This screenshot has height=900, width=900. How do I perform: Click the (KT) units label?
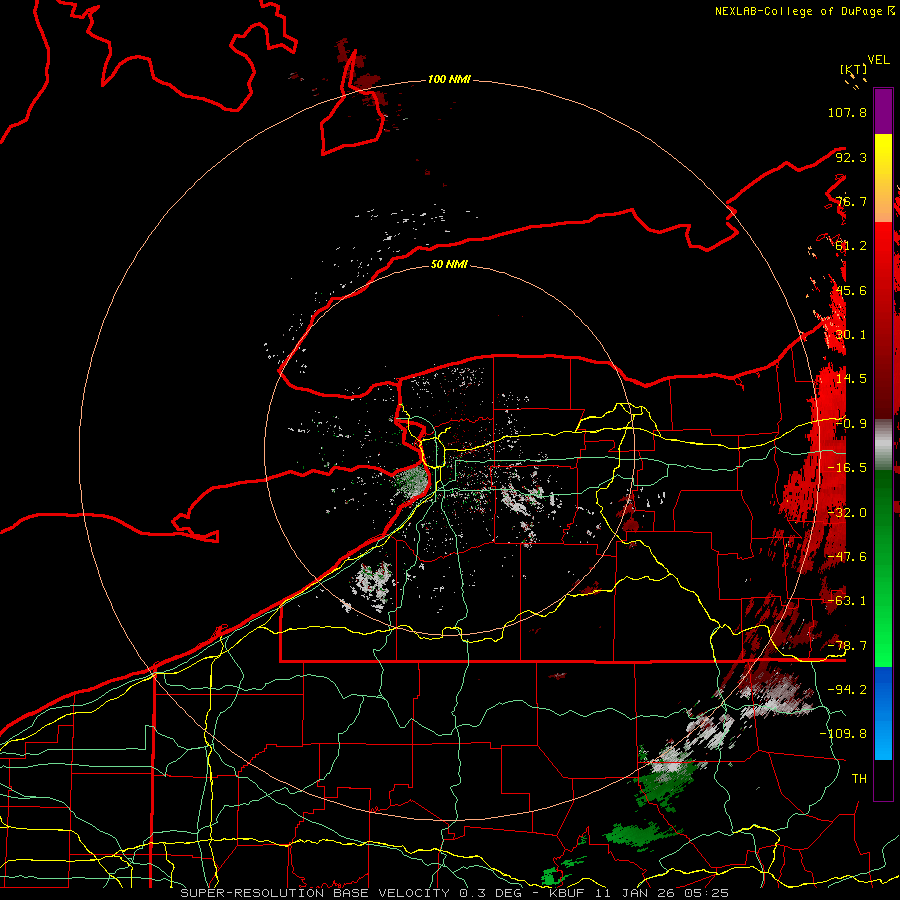click(x=854, y=70)
